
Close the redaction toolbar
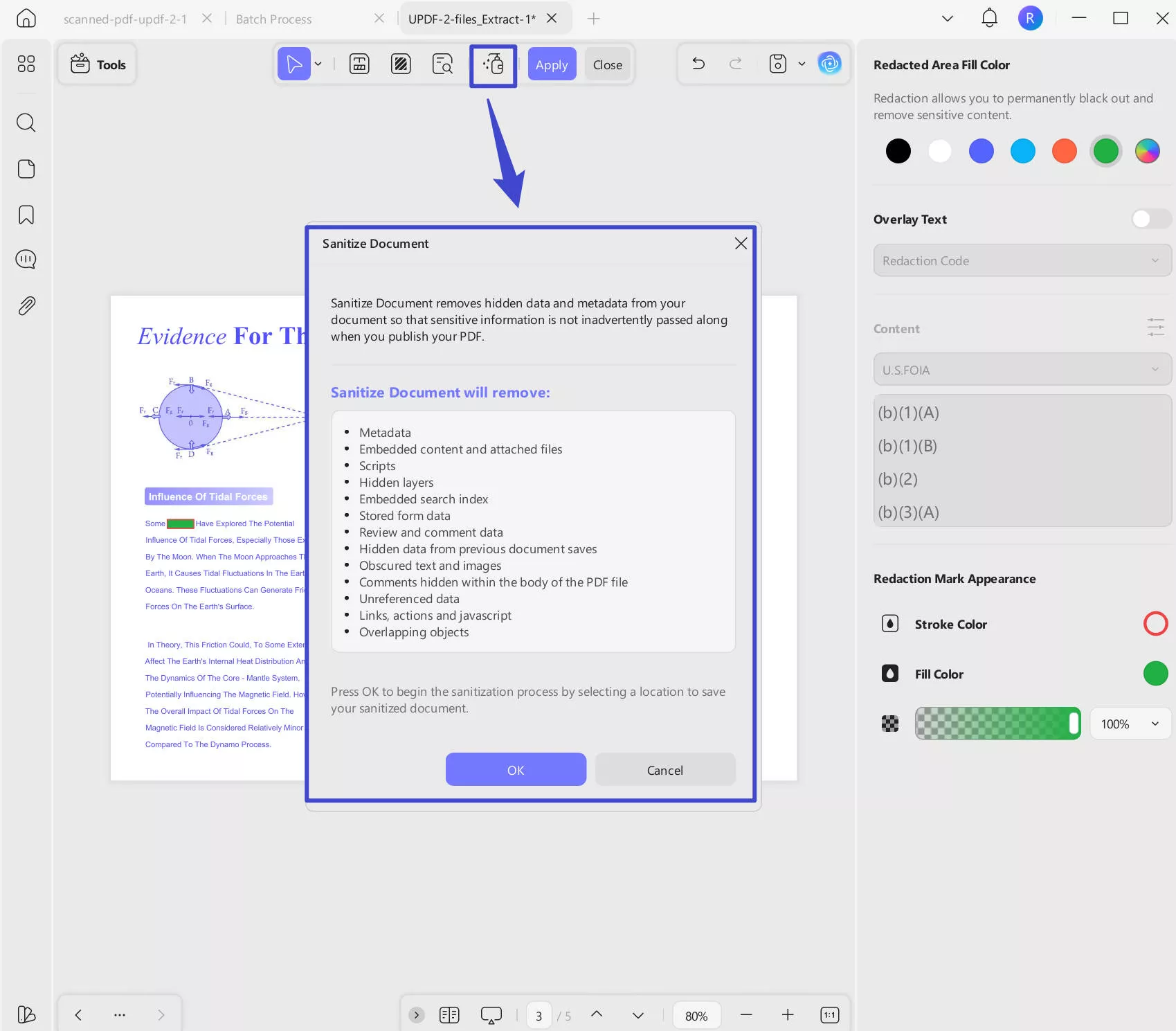coord(608,64)
